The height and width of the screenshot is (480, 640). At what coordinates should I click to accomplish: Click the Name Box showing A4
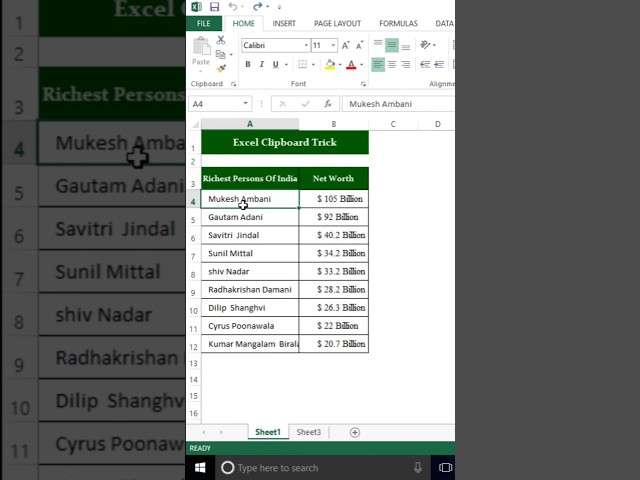pos(216,104)
